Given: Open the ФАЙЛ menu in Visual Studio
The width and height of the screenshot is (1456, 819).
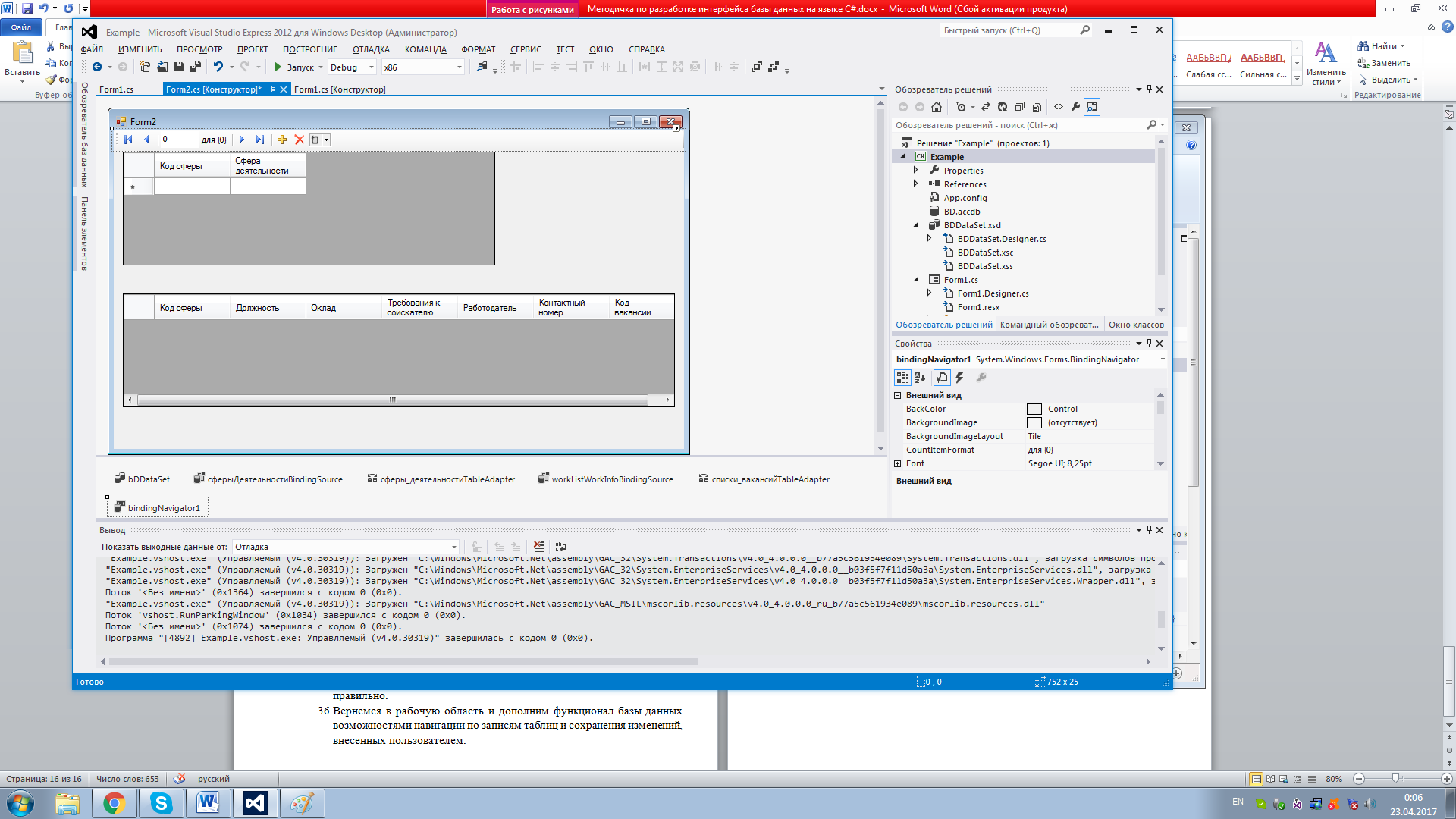Looking at the screenshot, I should (93, 49).
